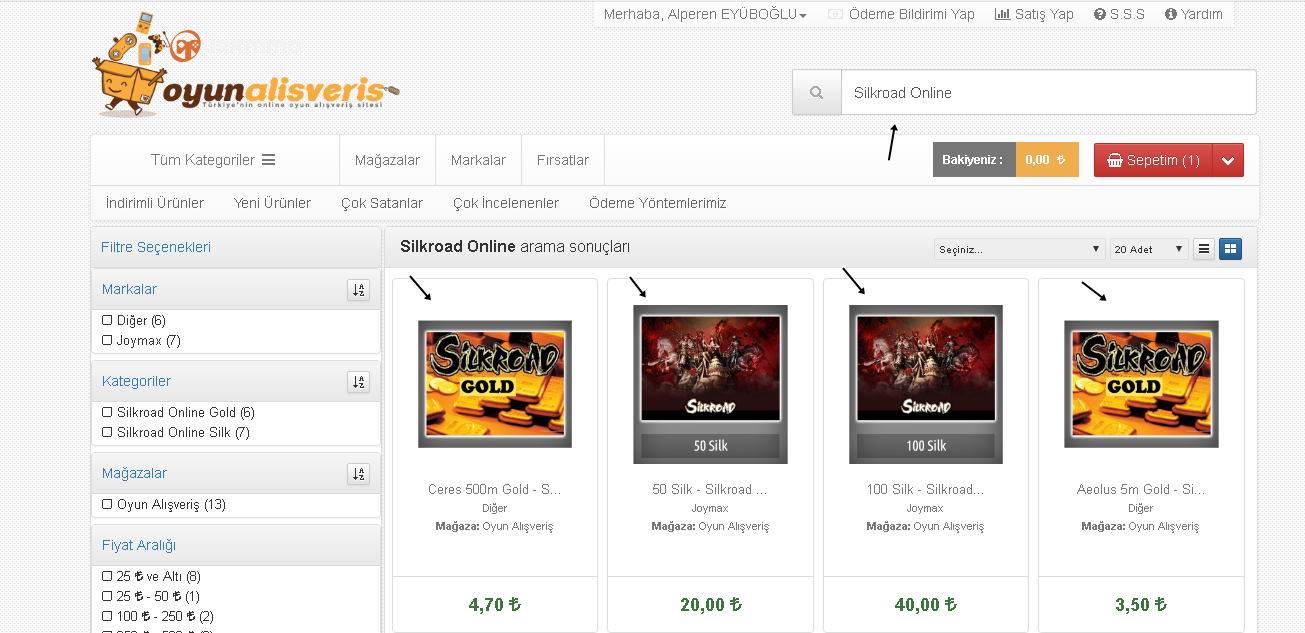Open the Markalar menu item
The image size is (1305, 633).
(478, 160)
